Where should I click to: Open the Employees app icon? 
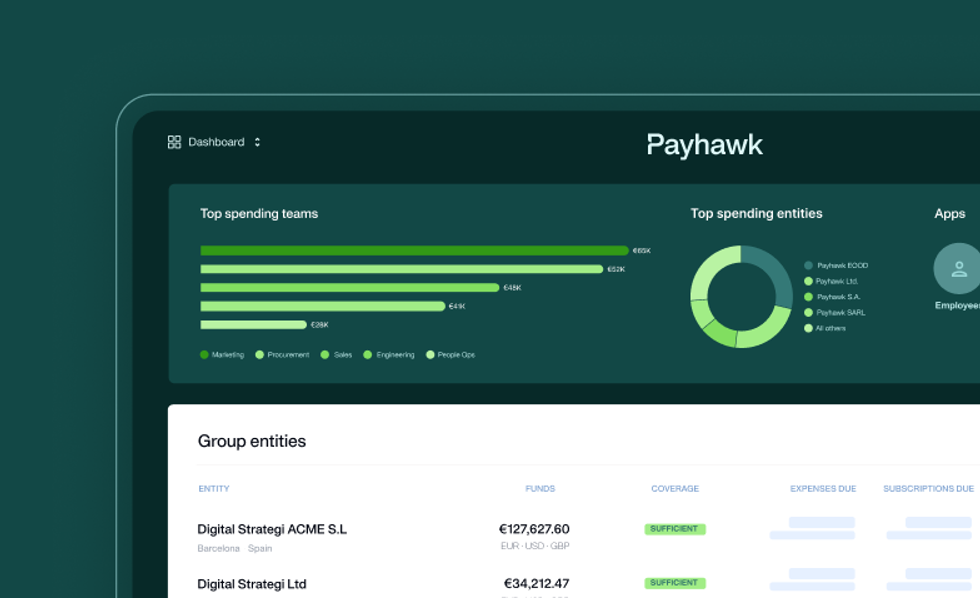(958, 267)
